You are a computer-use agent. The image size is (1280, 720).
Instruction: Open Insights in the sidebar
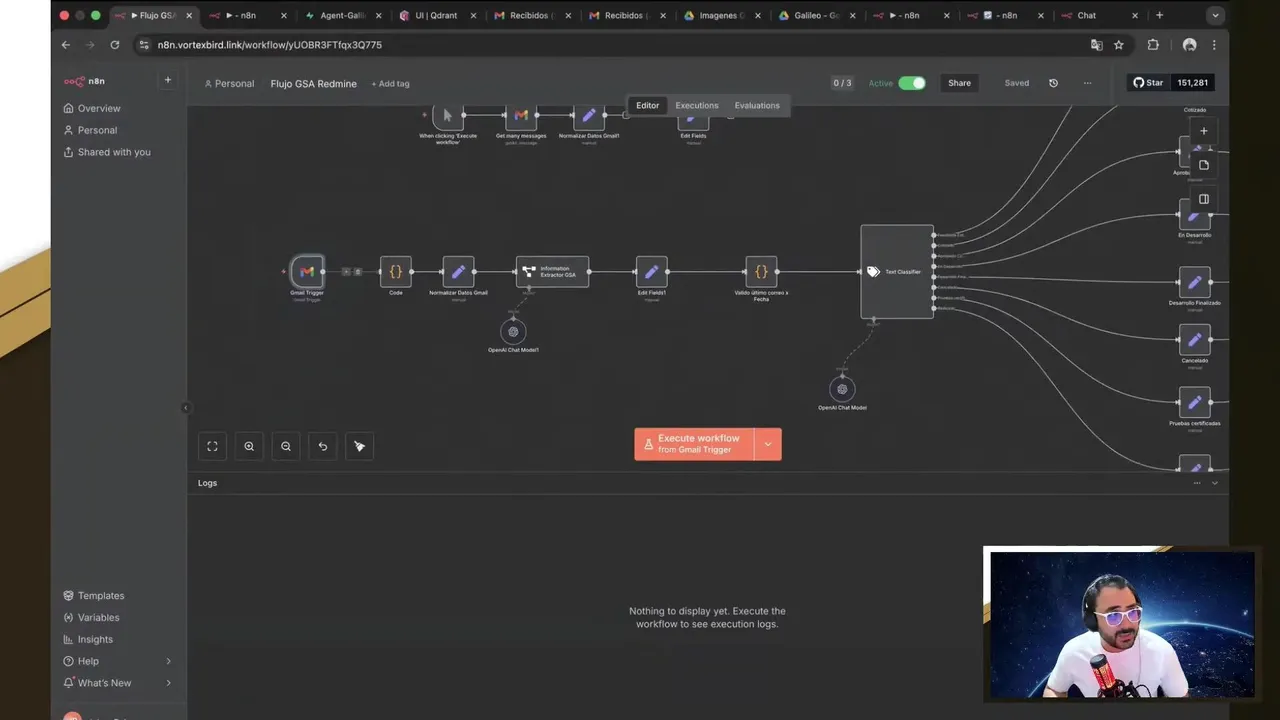tap(95, 639)
